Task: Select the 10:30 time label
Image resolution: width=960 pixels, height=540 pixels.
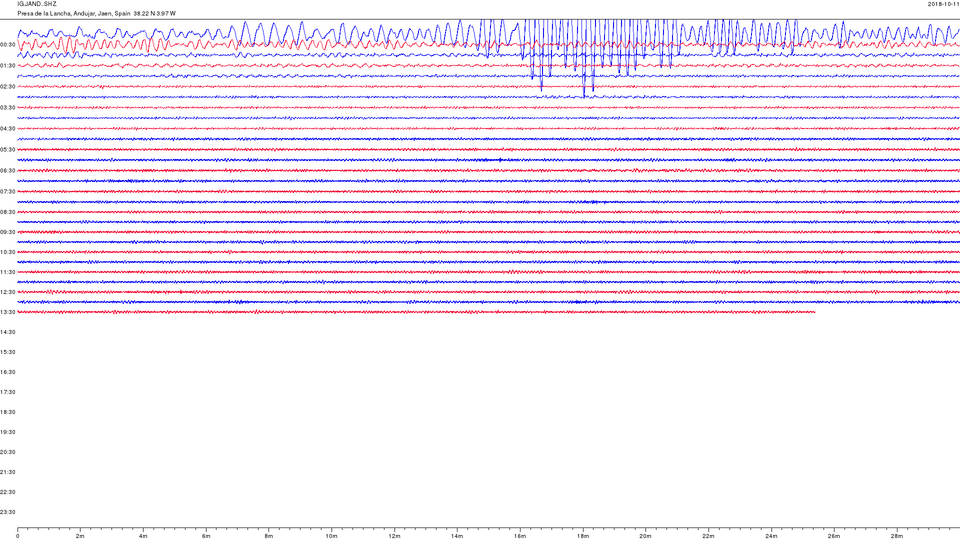Action: pos(7,252)
